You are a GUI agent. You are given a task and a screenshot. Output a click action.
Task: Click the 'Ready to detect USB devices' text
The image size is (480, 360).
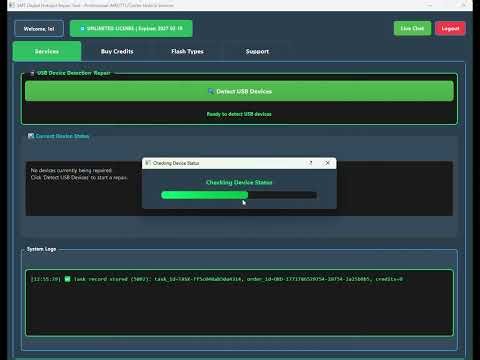pos(239,114)
